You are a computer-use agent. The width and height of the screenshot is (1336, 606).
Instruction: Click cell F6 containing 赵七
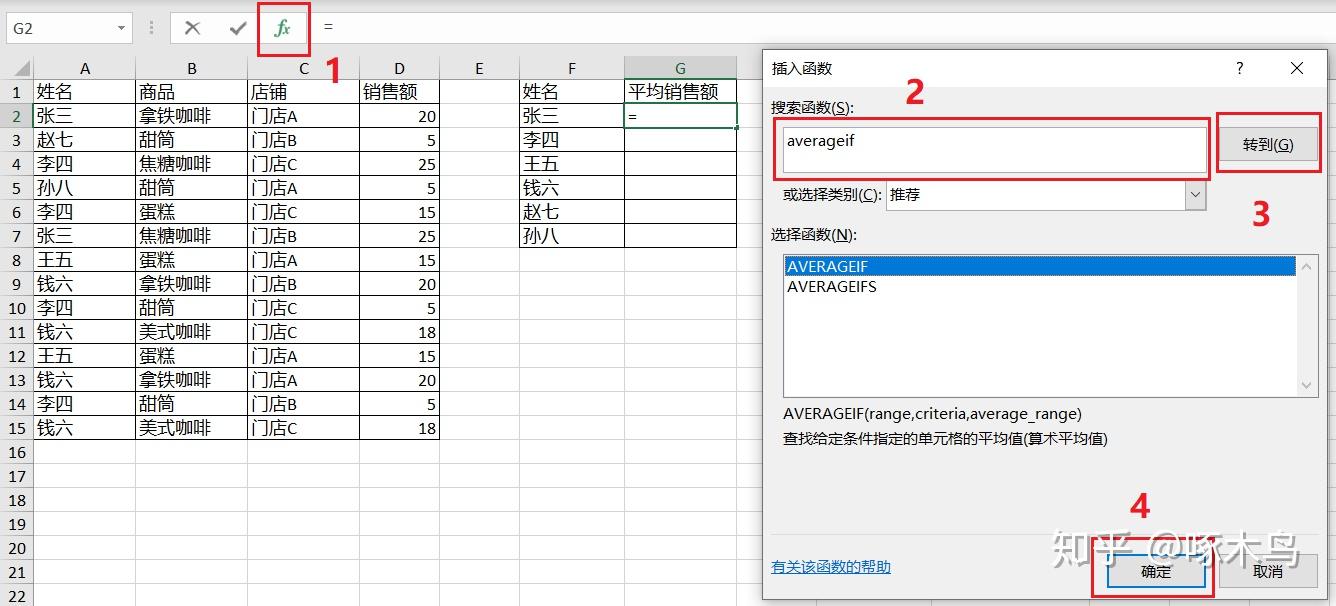(572, 212)
